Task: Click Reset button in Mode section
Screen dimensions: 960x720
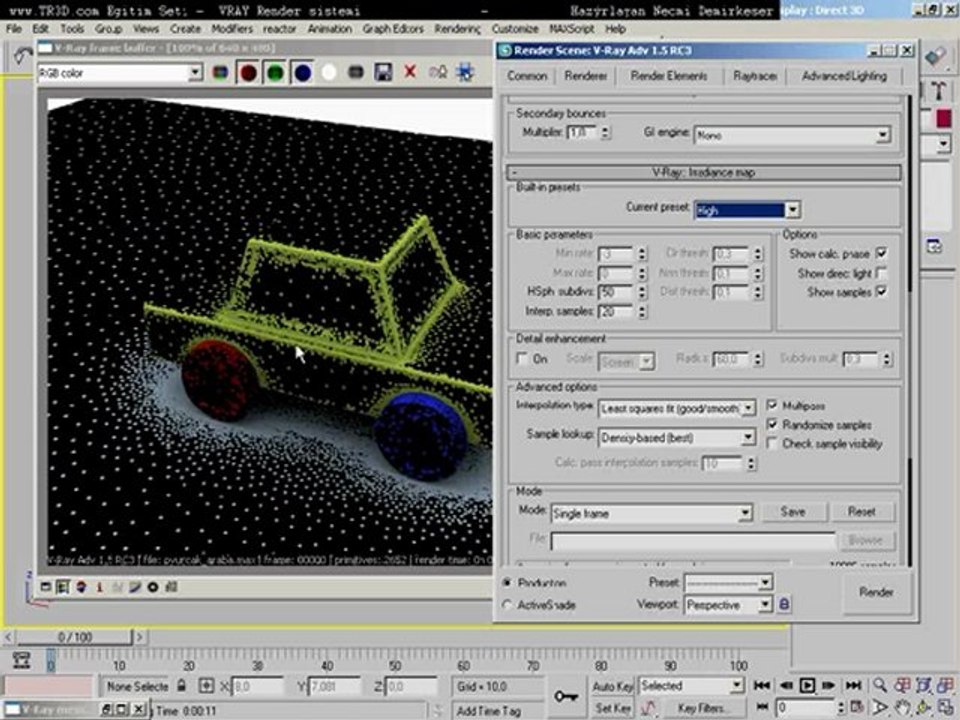Action: tap(861, 512)
